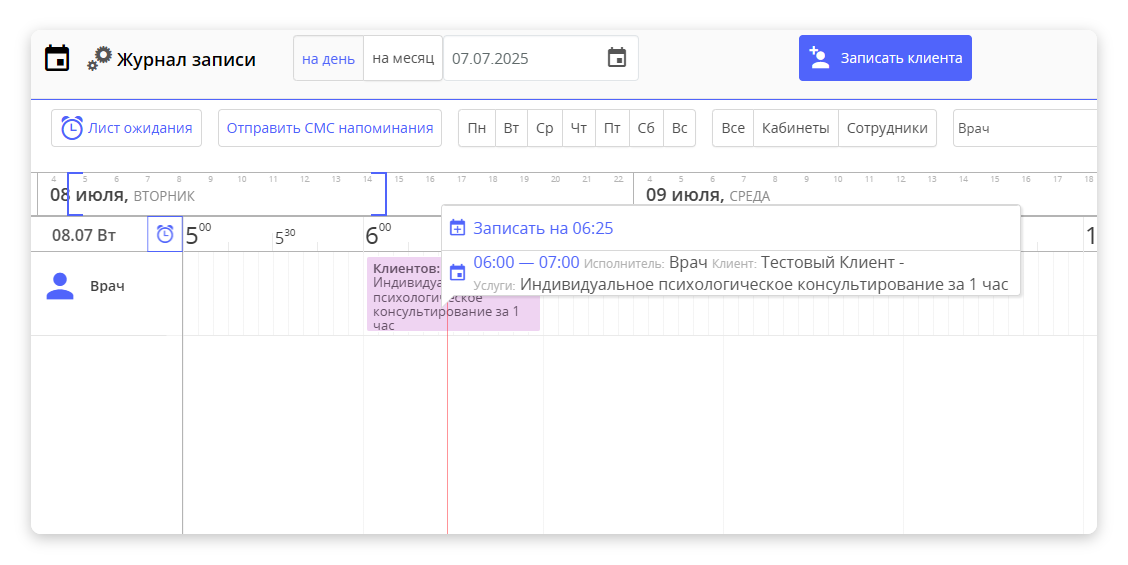
Task: Click the 07.07.2025 date input field
Action: [x=525, y=58]
